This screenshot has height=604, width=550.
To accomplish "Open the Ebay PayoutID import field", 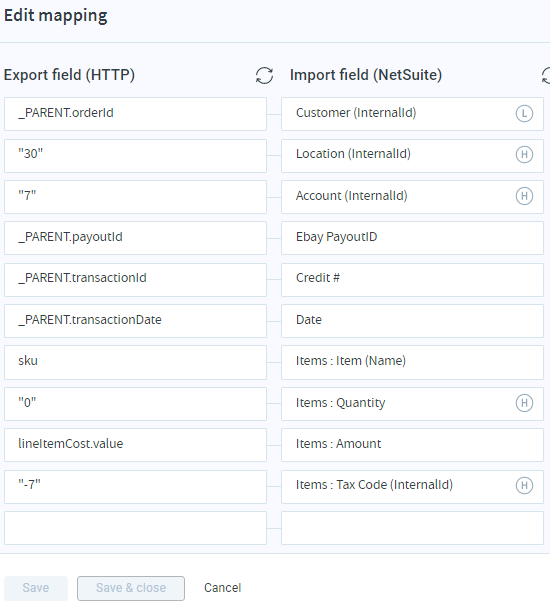I will point(412,238).
